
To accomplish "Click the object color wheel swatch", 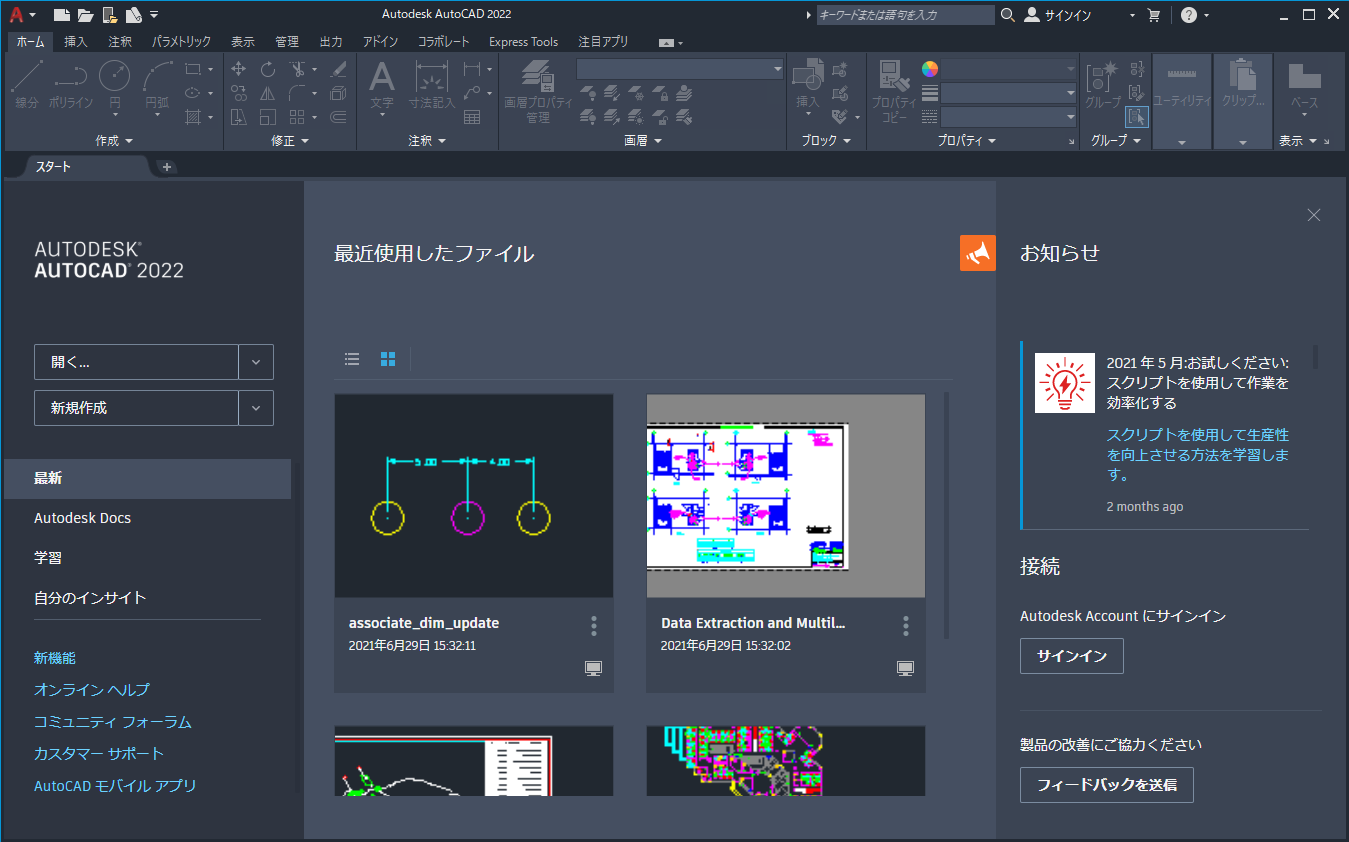I will coord(930,69).
